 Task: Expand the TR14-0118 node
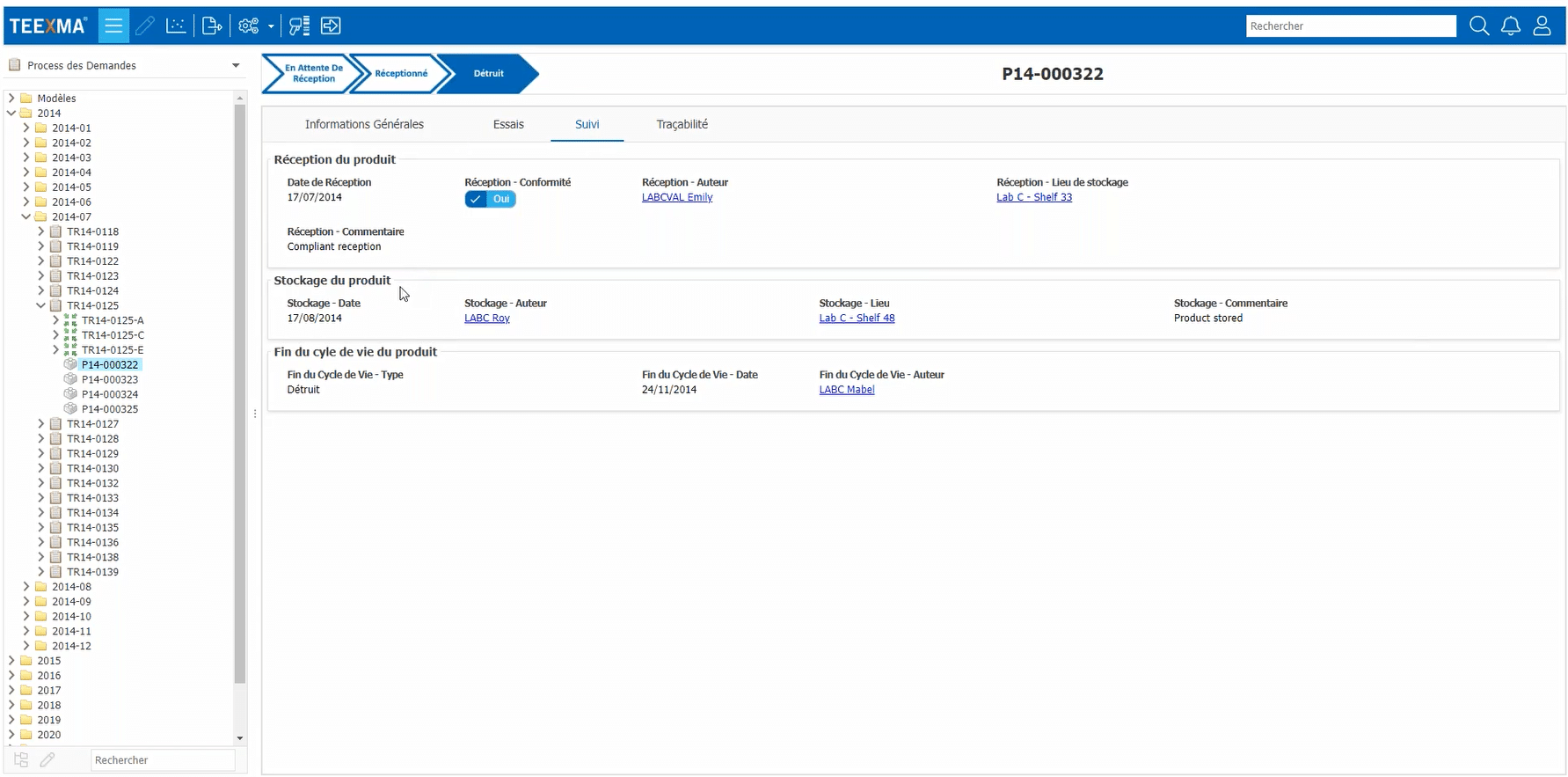pyautogui.click(x=41, y=231)
